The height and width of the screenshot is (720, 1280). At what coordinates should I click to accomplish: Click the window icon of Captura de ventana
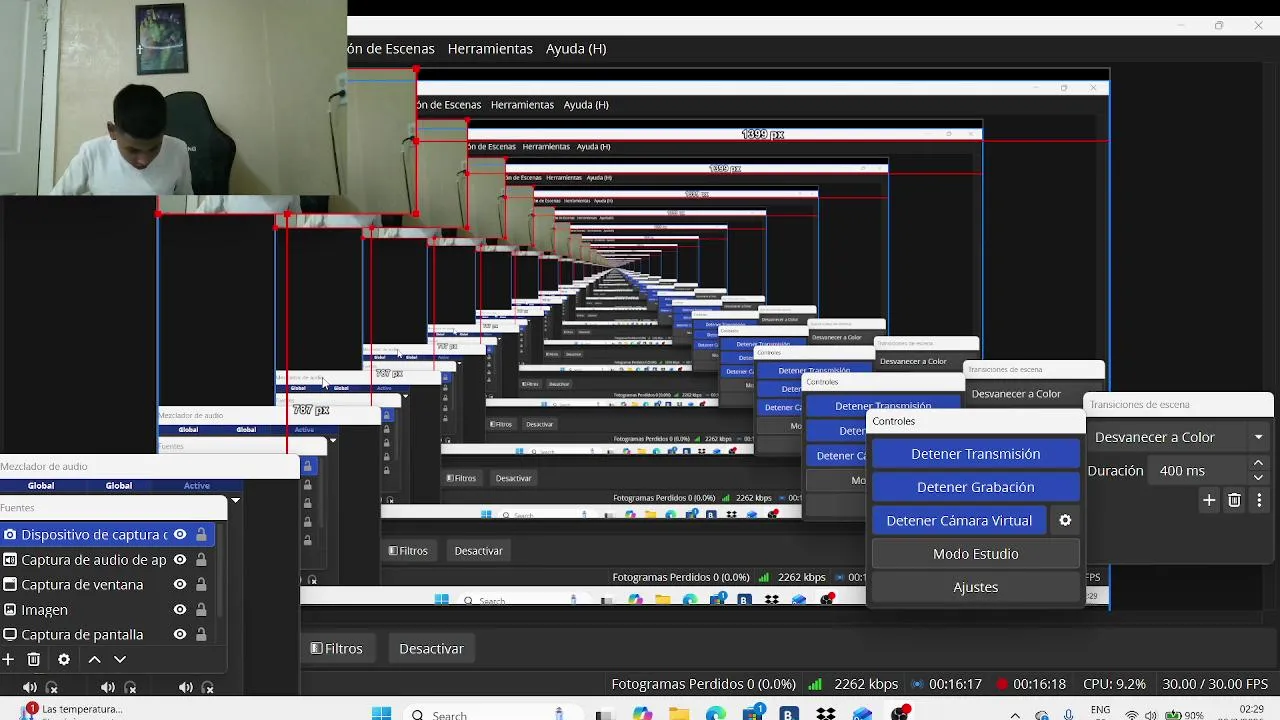[x=10, y=585]
